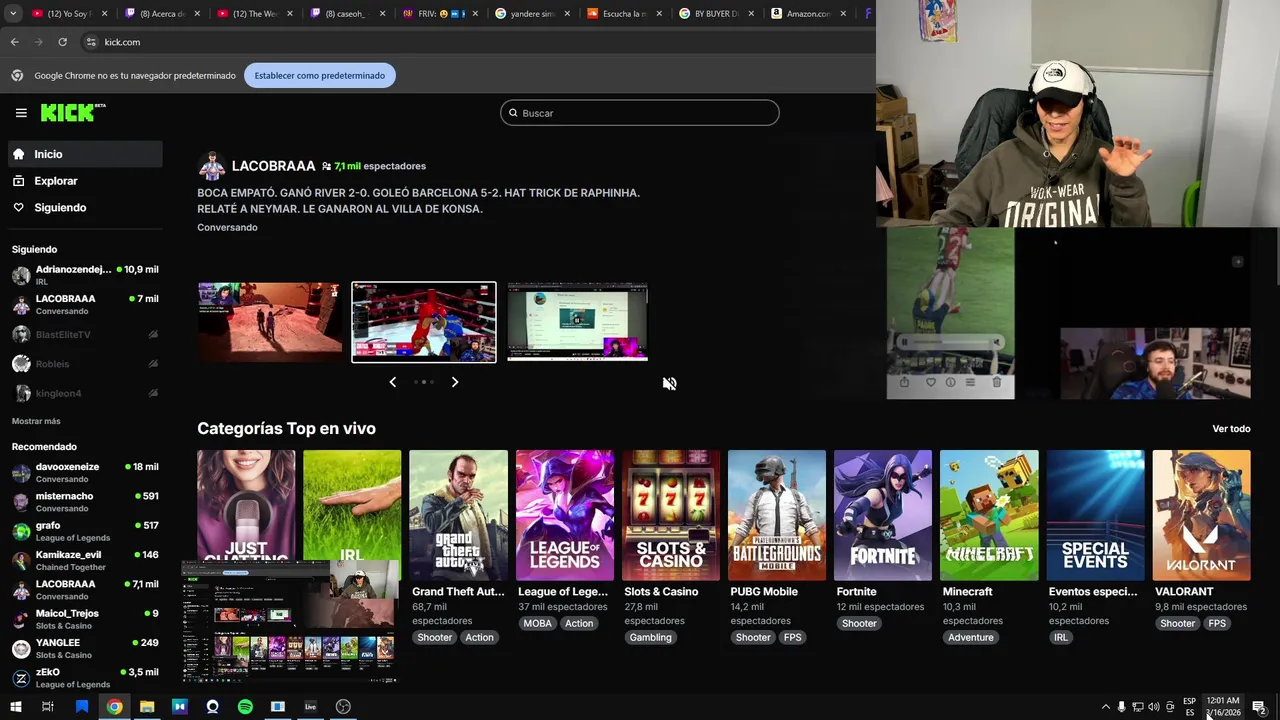
Task: Open the Minecraft category card
Action: pos(989,515)
